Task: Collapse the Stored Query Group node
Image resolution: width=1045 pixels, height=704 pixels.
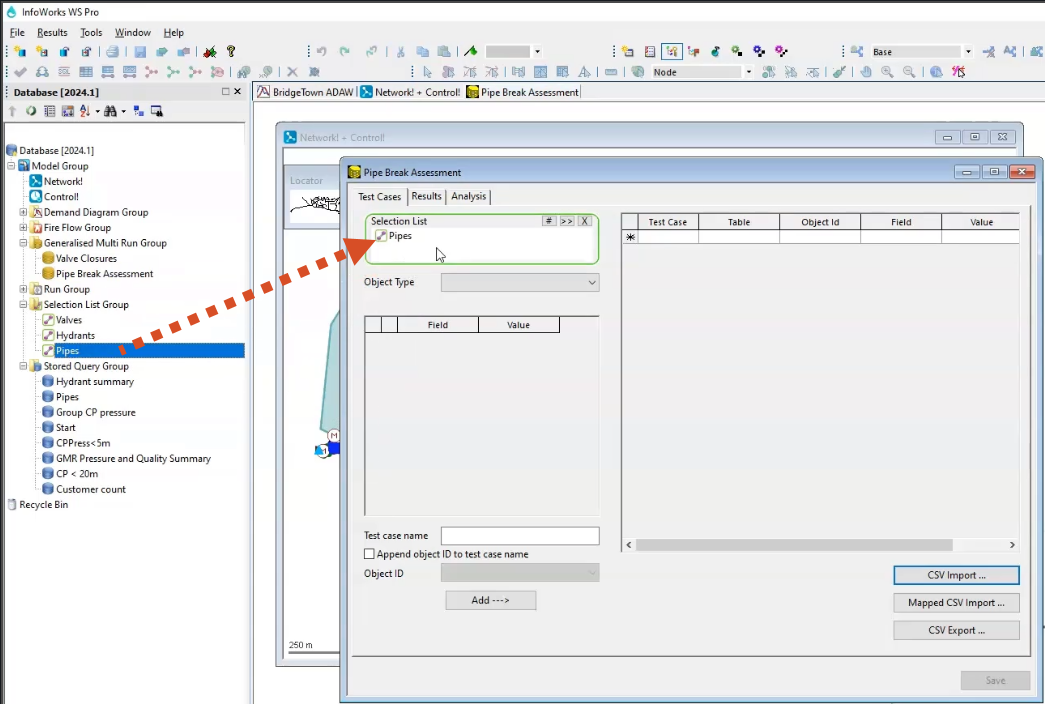Action: 23,366
